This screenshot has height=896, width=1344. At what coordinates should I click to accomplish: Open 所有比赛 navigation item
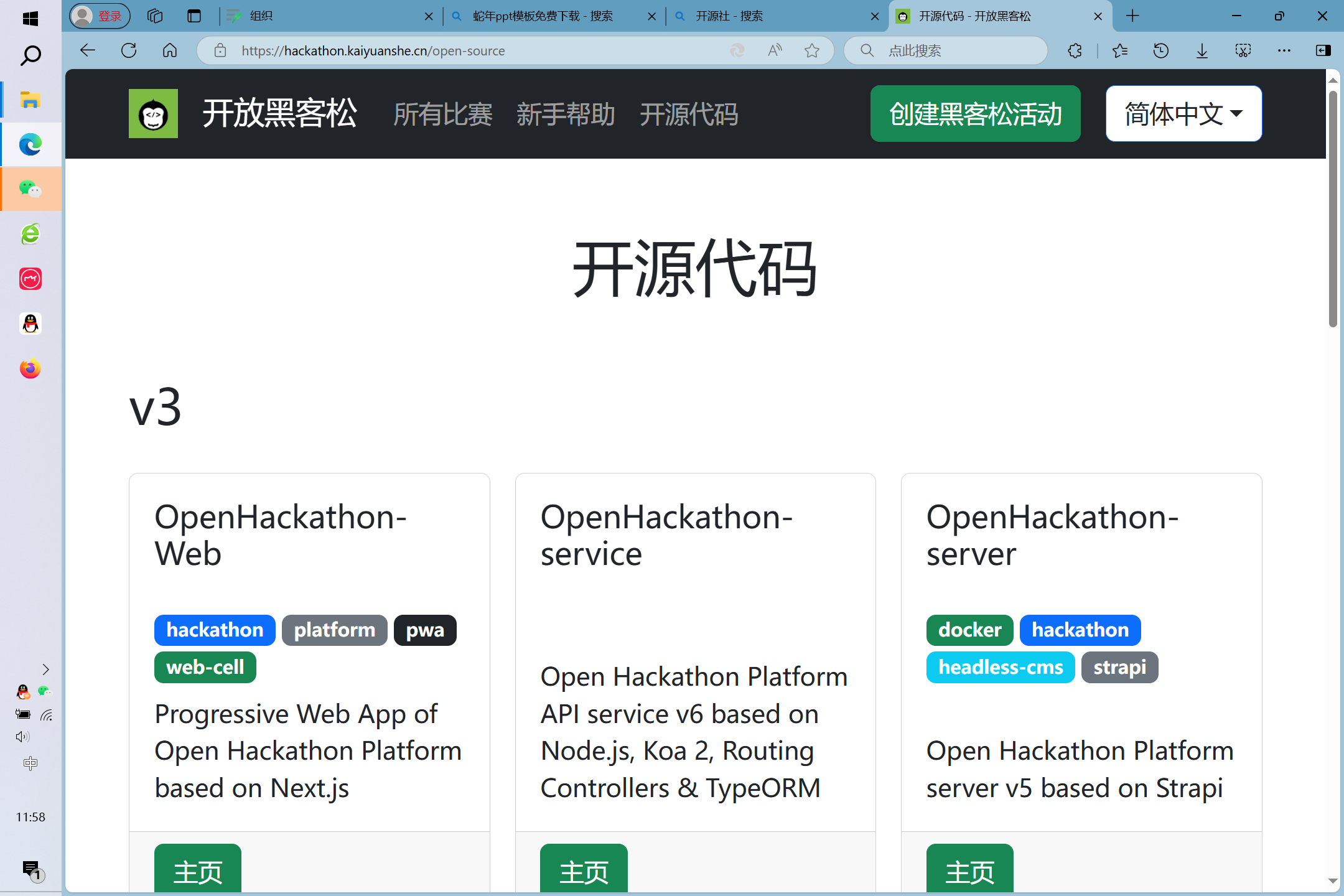pyautogui.click(x=443, y=114)
